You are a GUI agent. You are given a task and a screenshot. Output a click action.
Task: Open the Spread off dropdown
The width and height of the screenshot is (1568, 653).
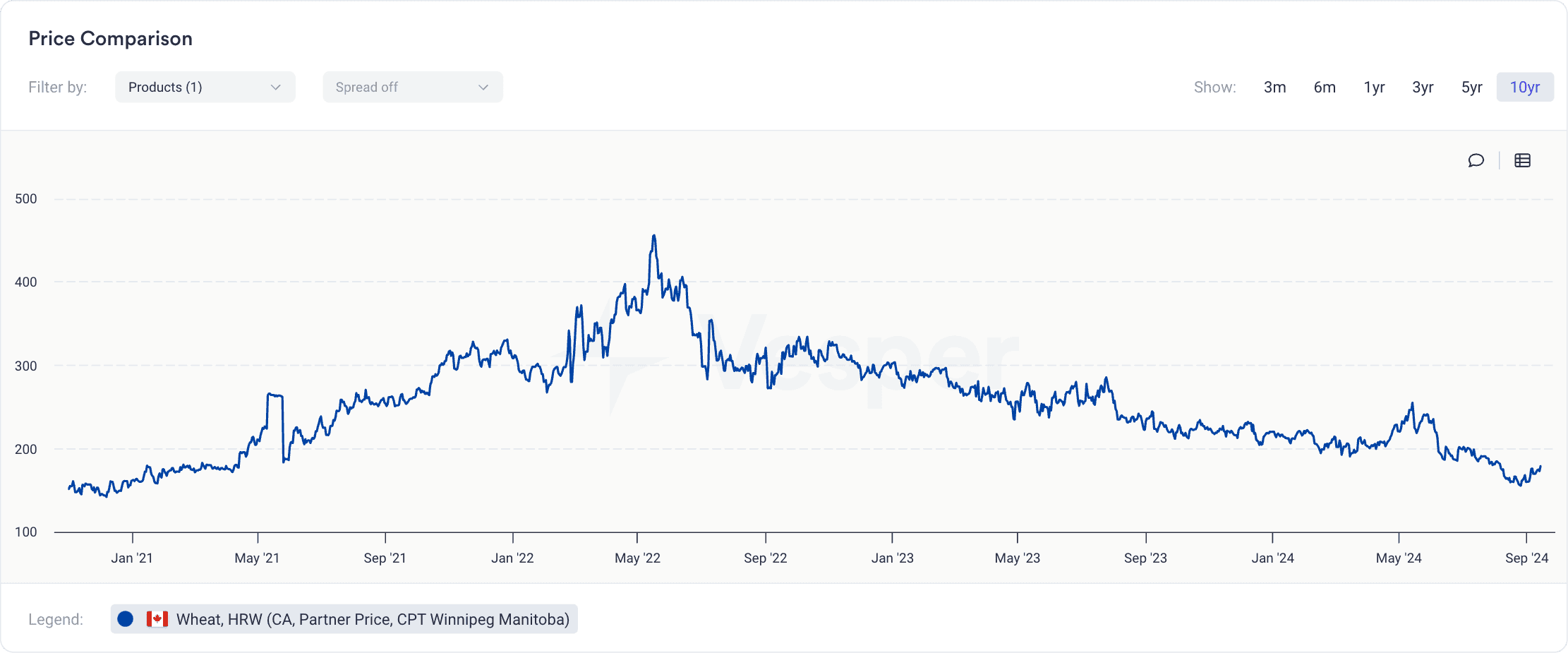[x=413, y=87]
